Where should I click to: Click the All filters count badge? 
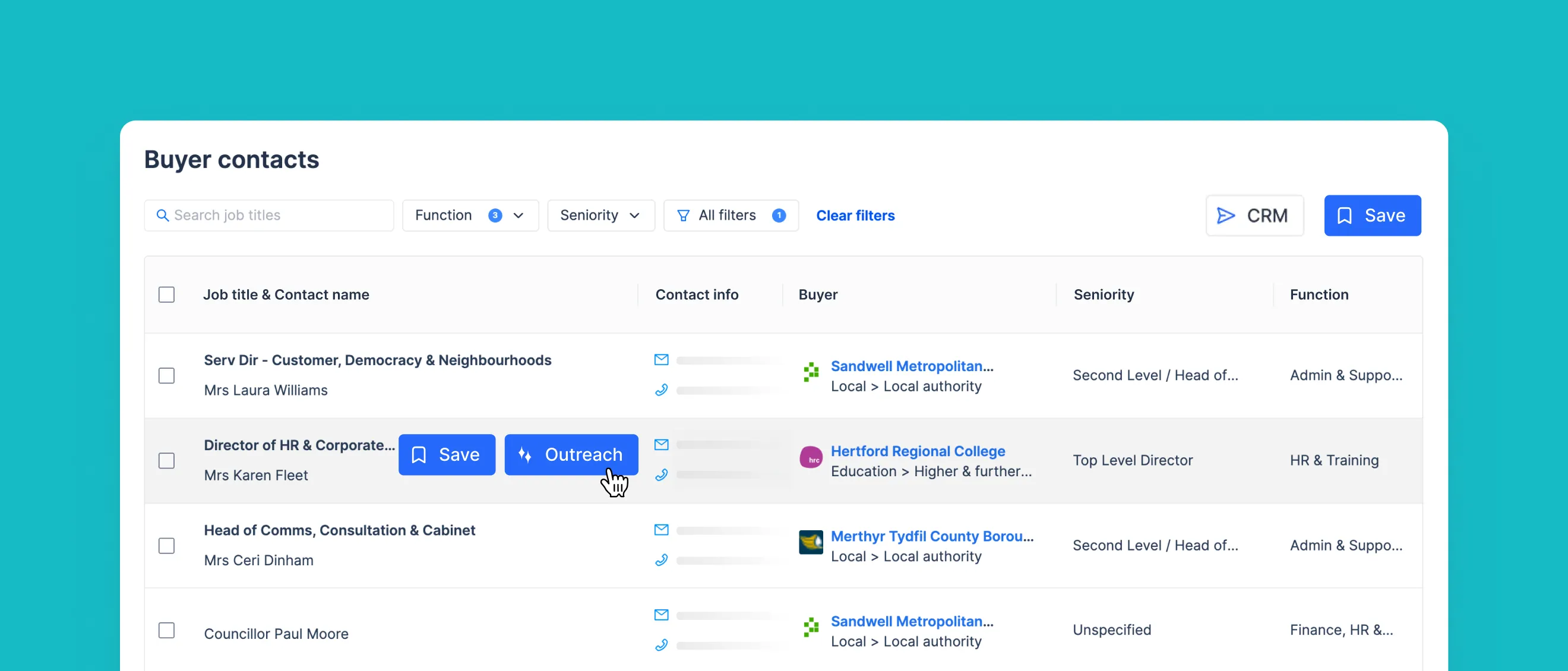[779, 216]
